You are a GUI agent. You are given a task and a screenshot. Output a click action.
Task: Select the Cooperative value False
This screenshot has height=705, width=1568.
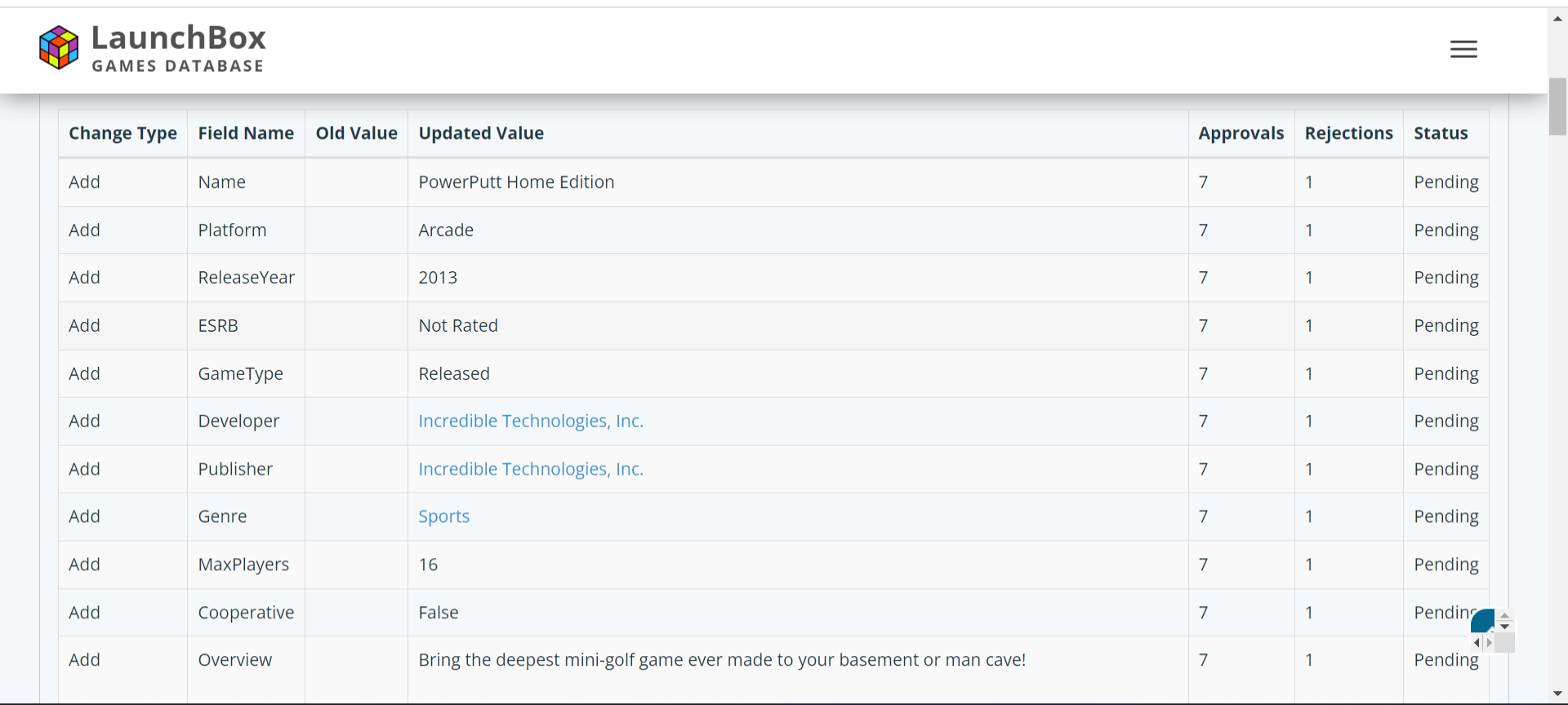(x=439, y=613)
